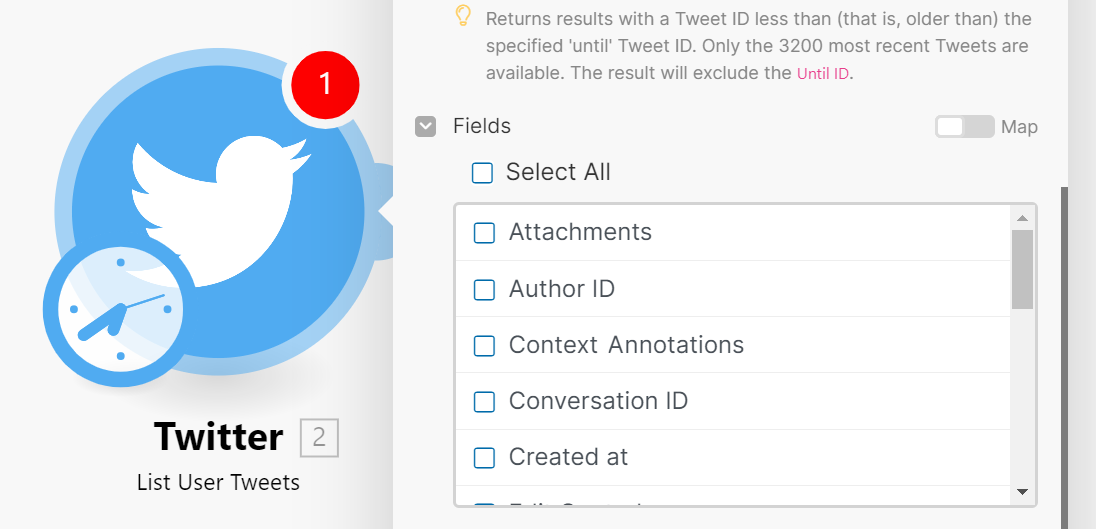Enable the Attachments field checkbox
This screenshot has width=1096, height=529.
[x=484, y=233]
